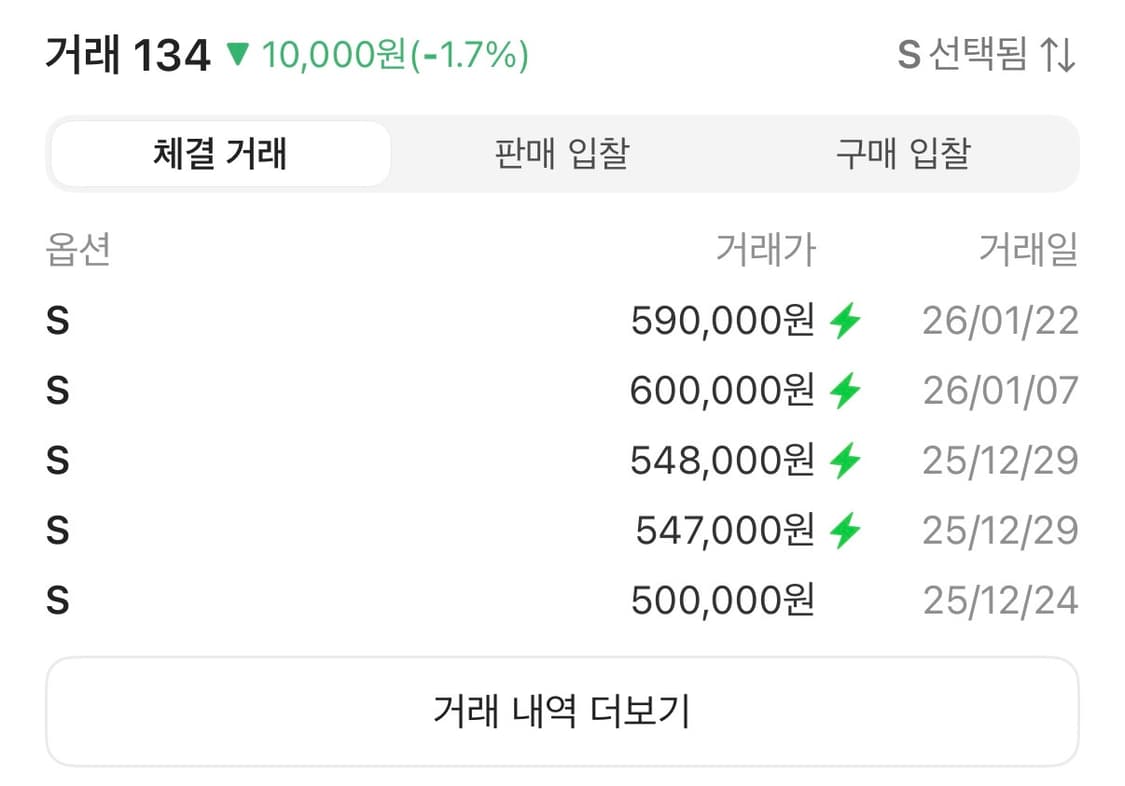Toggle sort order by 거래가 column
The image size is (1125, 786).
767,252
